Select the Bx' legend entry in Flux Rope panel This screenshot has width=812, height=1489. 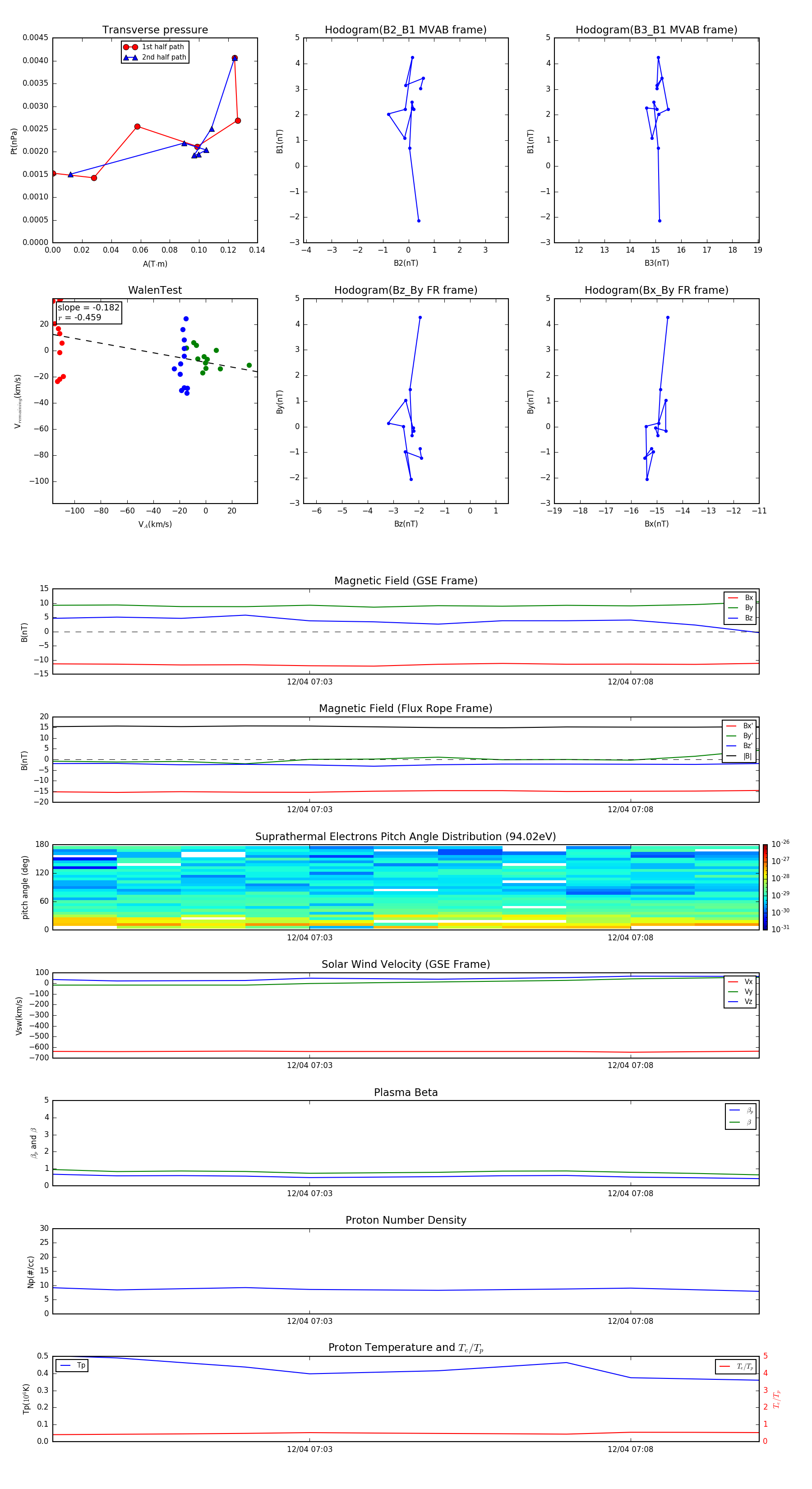tap(739, 726)
